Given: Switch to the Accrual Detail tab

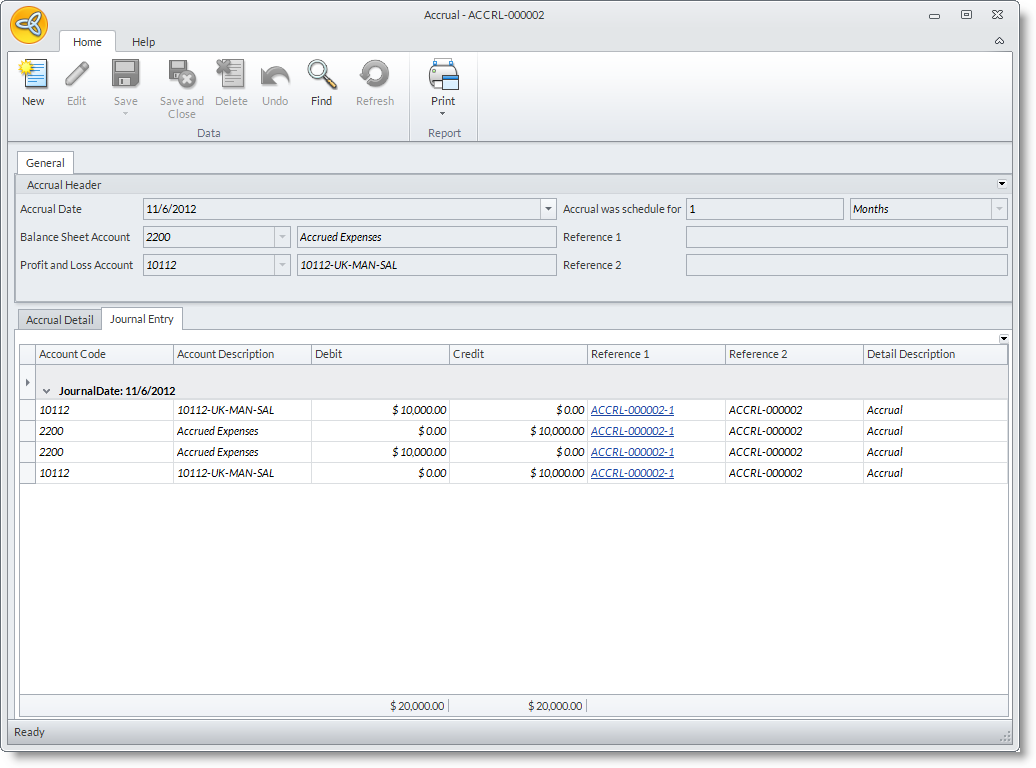Looking at the screenshot, I should coord(59,320).
